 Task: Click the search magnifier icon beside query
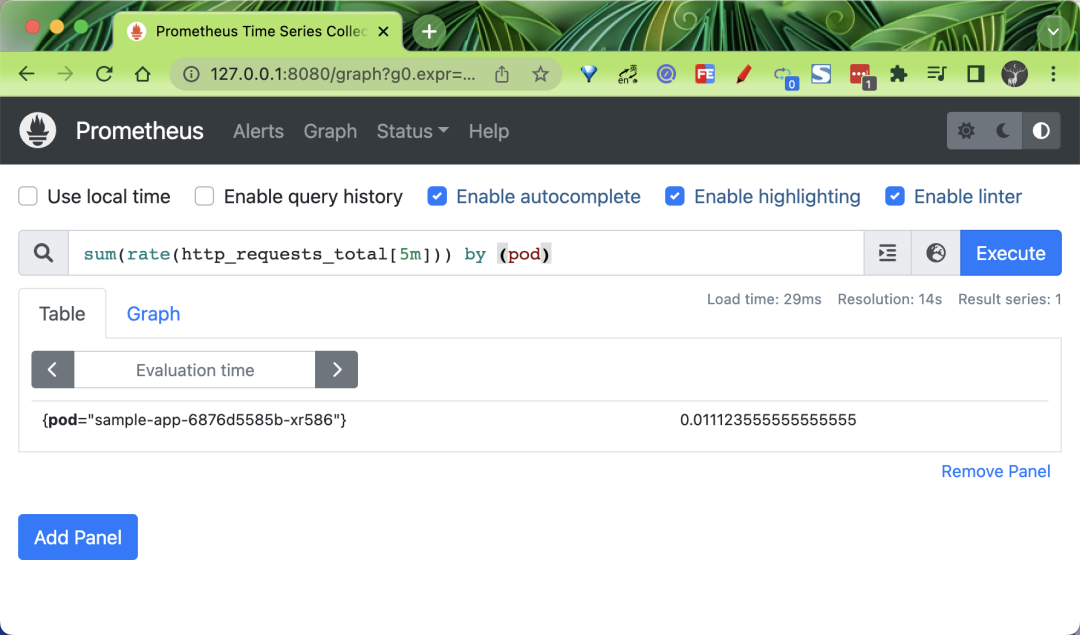43,253
